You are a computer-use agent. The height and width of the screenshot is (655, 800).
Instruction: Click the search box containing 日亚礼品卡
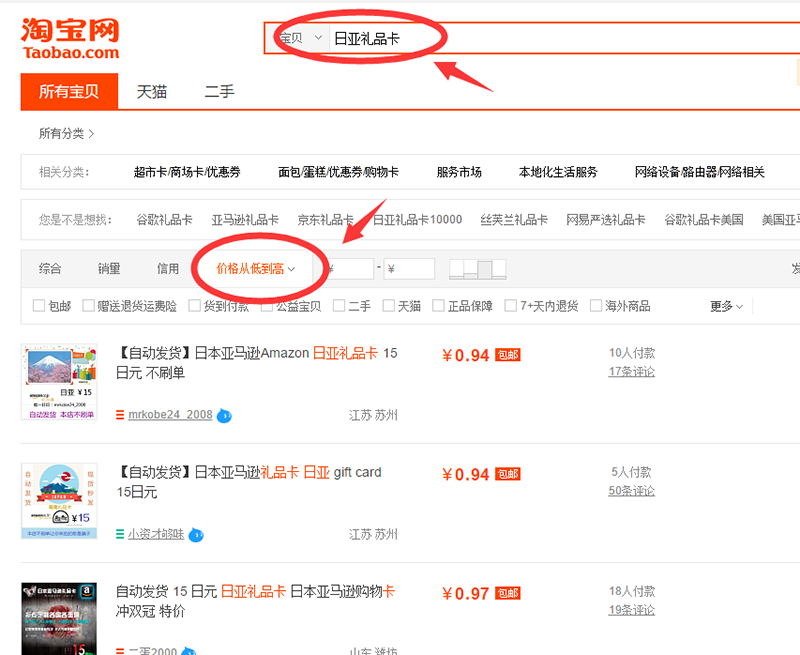[x=564, y=38]
